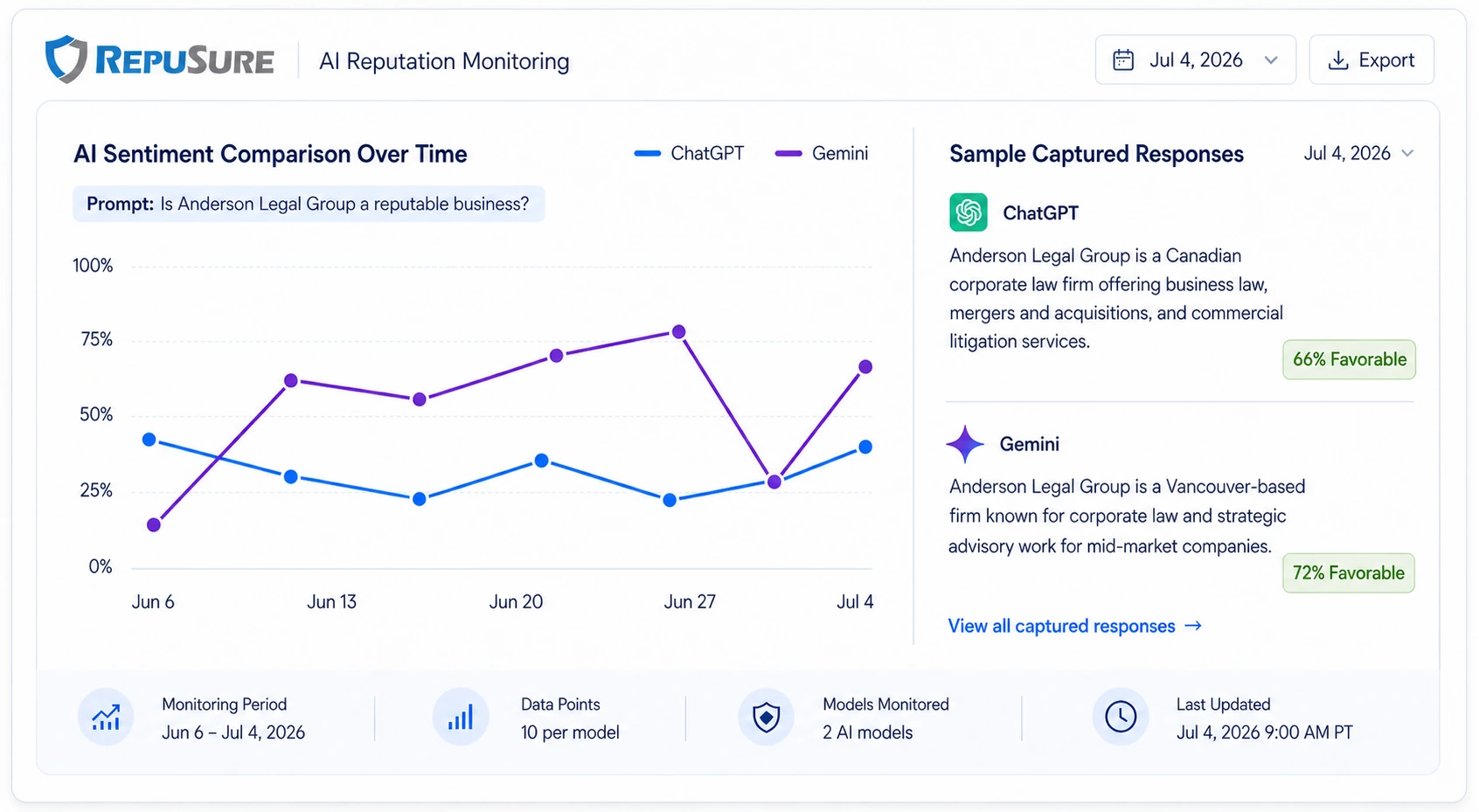
Task: Click the Sample Captured Responses heading
Action: click(x=1096, y=154)
